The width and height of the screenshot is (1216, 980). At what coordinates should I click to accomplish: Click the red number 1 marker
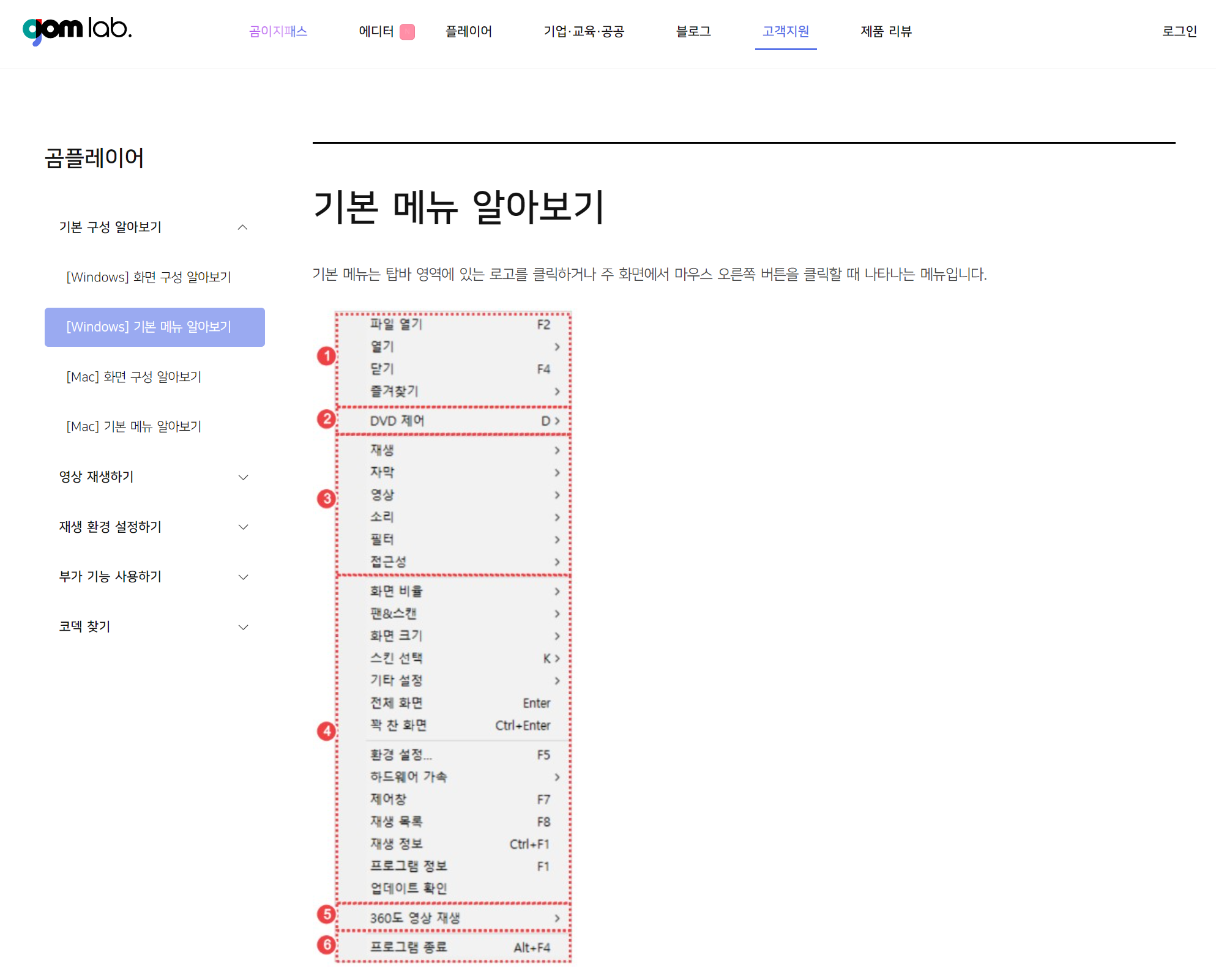[x=327, y=356]
